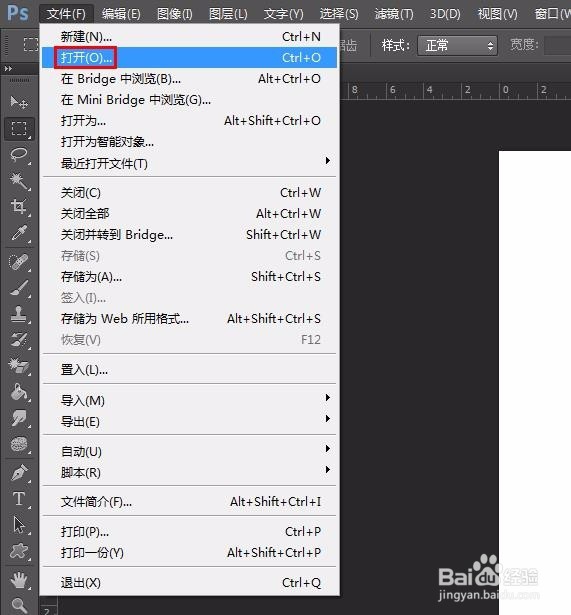Click marquee tool preset icon in options bar

[x=31, y=44]
